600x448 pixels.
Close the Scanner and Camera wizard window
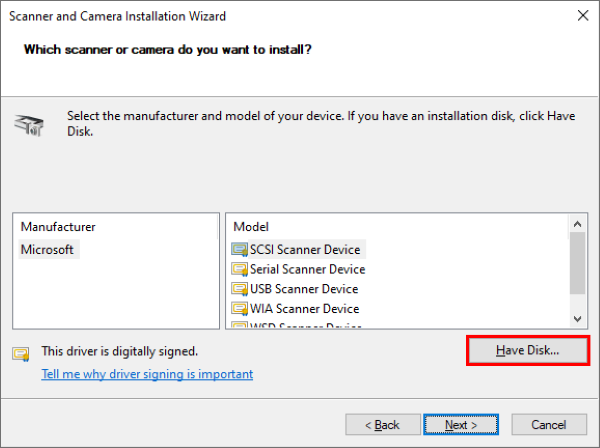tap(582, 16)
